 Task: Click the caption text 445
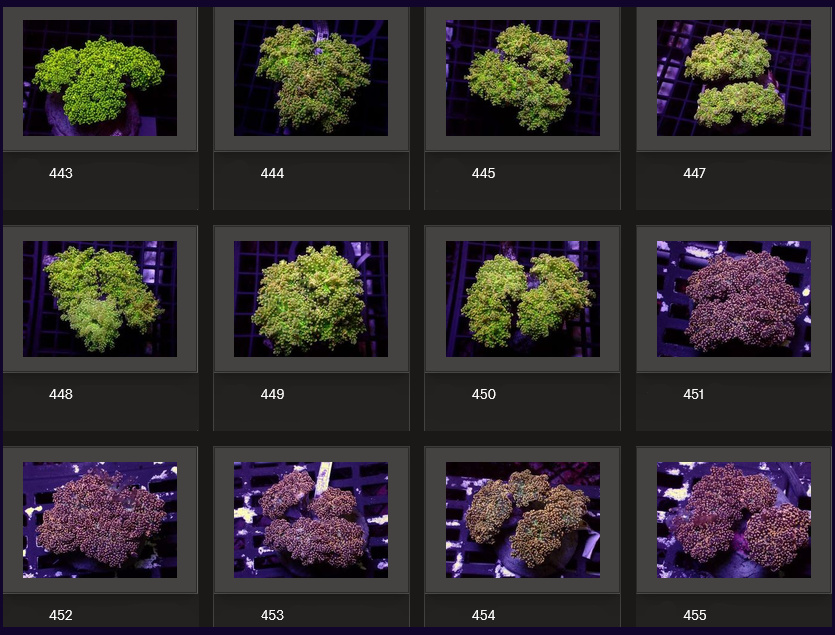coord(484,173)
